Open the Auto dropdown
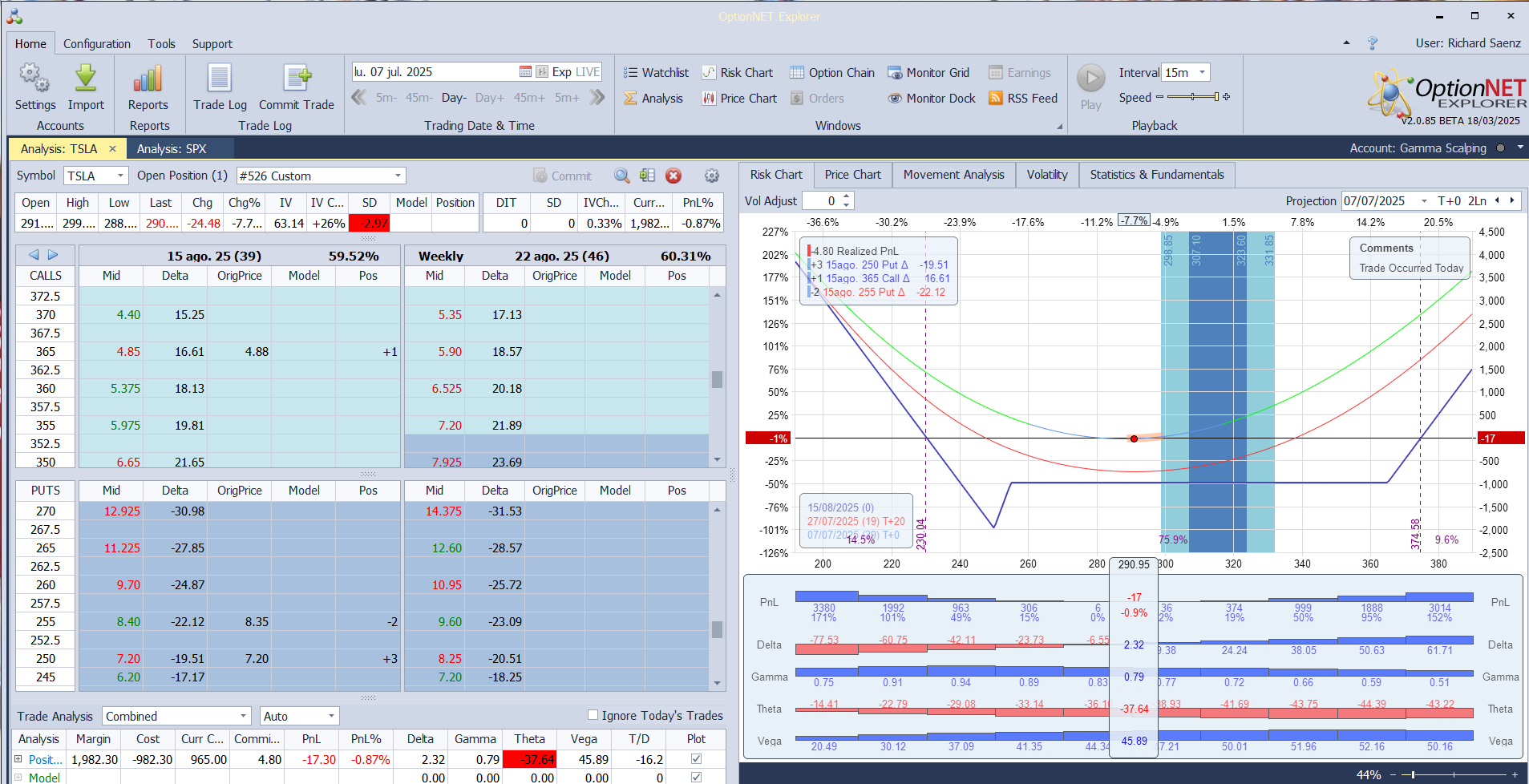 click(331, 716)
